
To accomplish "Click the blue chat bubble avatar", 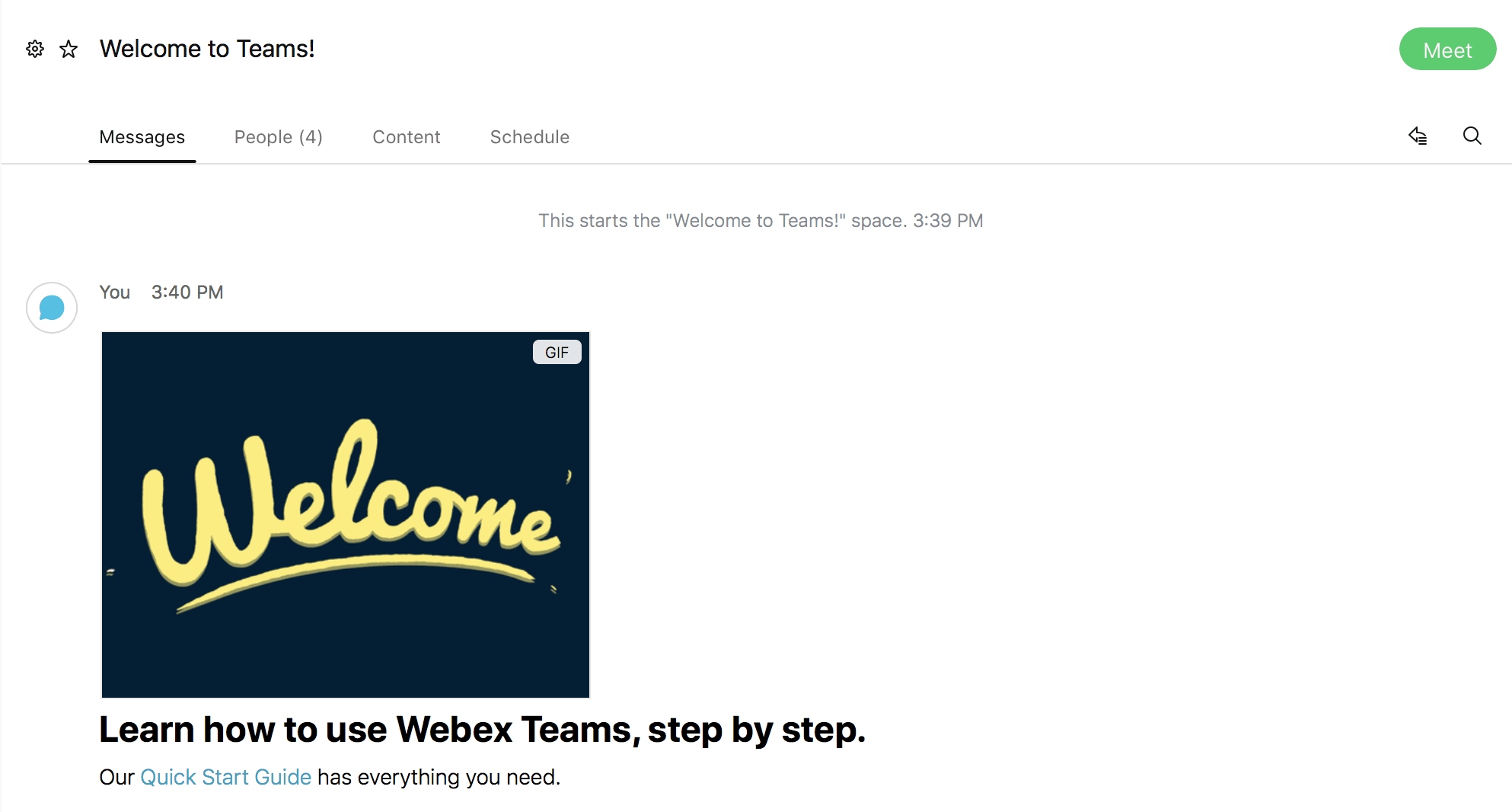I will click(52, 308).
